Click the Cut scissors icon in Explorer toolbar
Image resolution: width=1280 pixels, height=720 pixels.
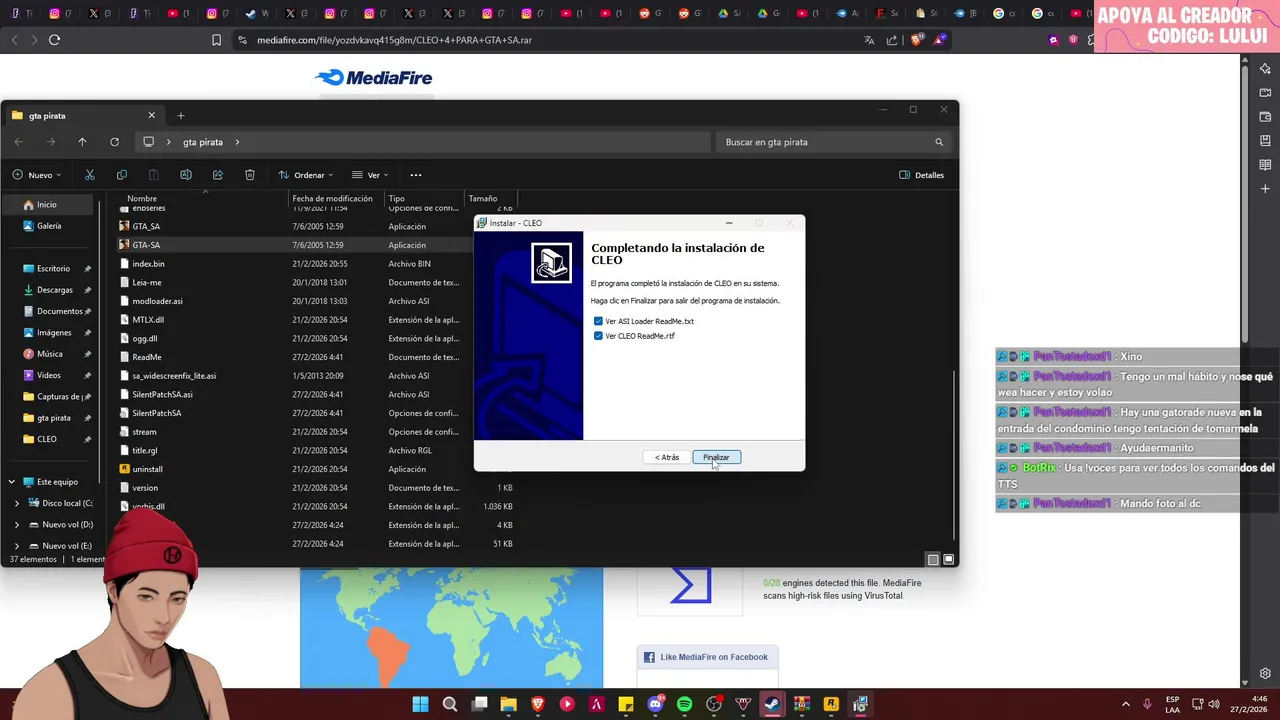click(x=90, y=175)
